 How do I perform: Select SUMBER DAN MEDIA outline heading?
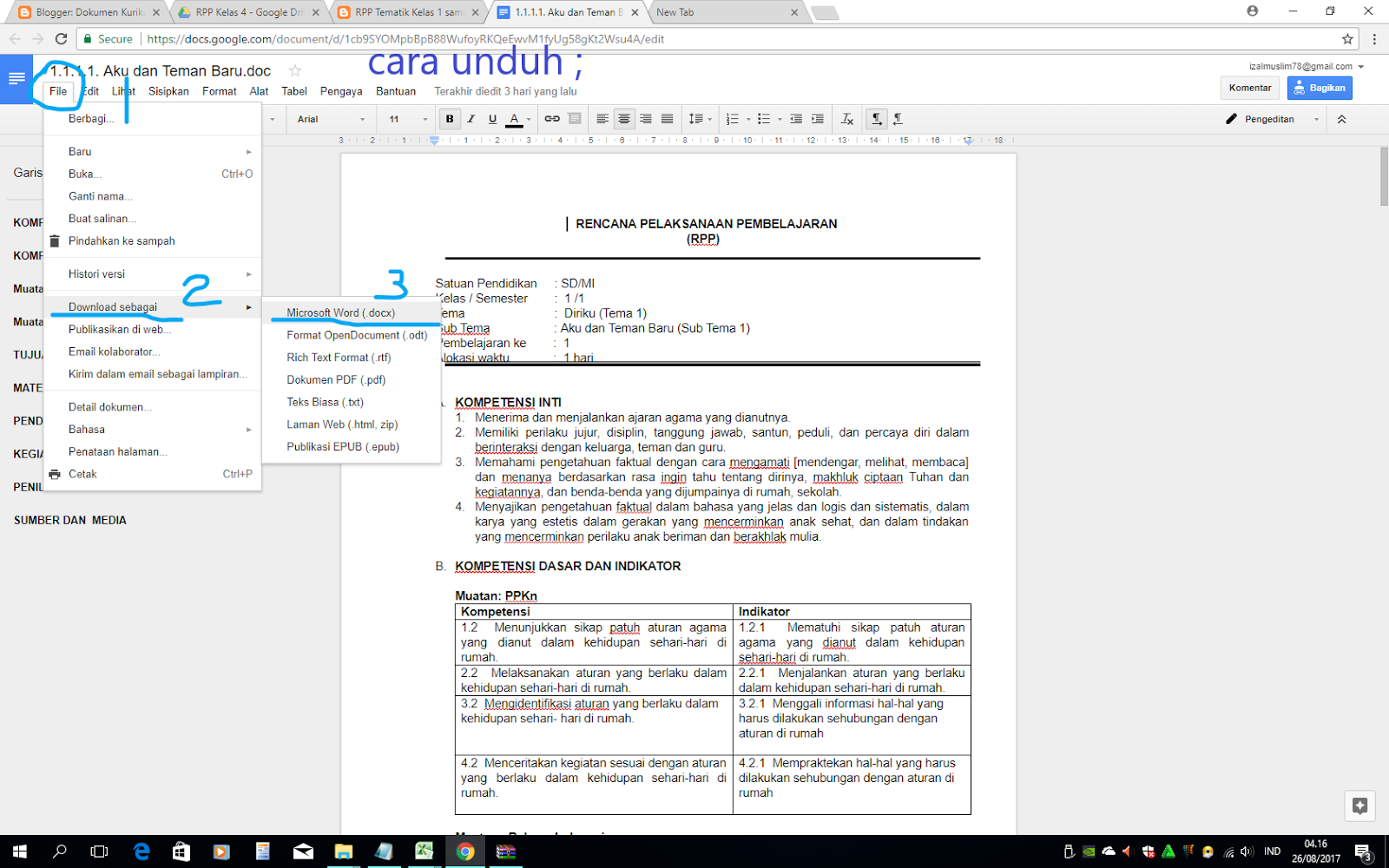coord(70,520)
